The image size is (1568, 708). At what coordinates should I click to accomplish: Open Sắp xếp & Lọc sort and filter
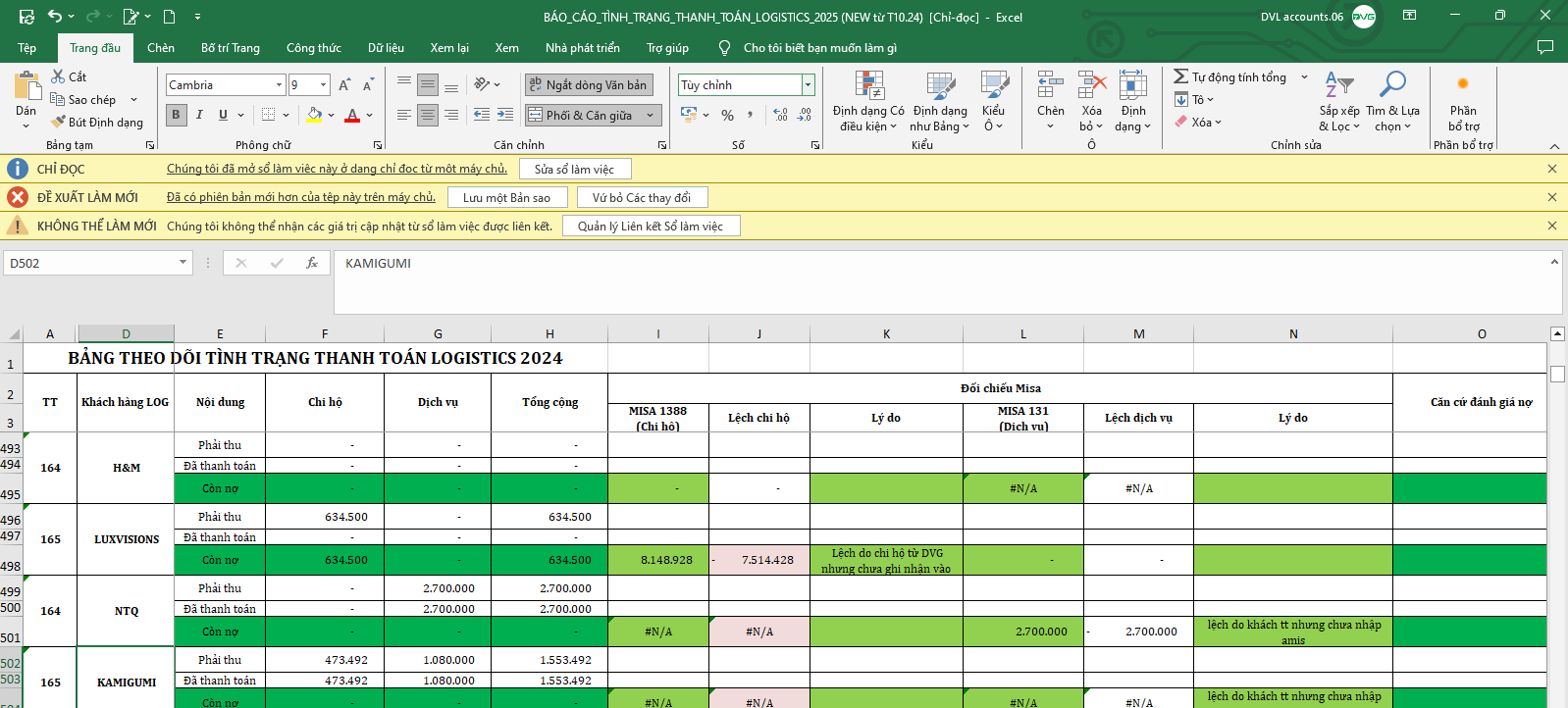coord(1339,102)
